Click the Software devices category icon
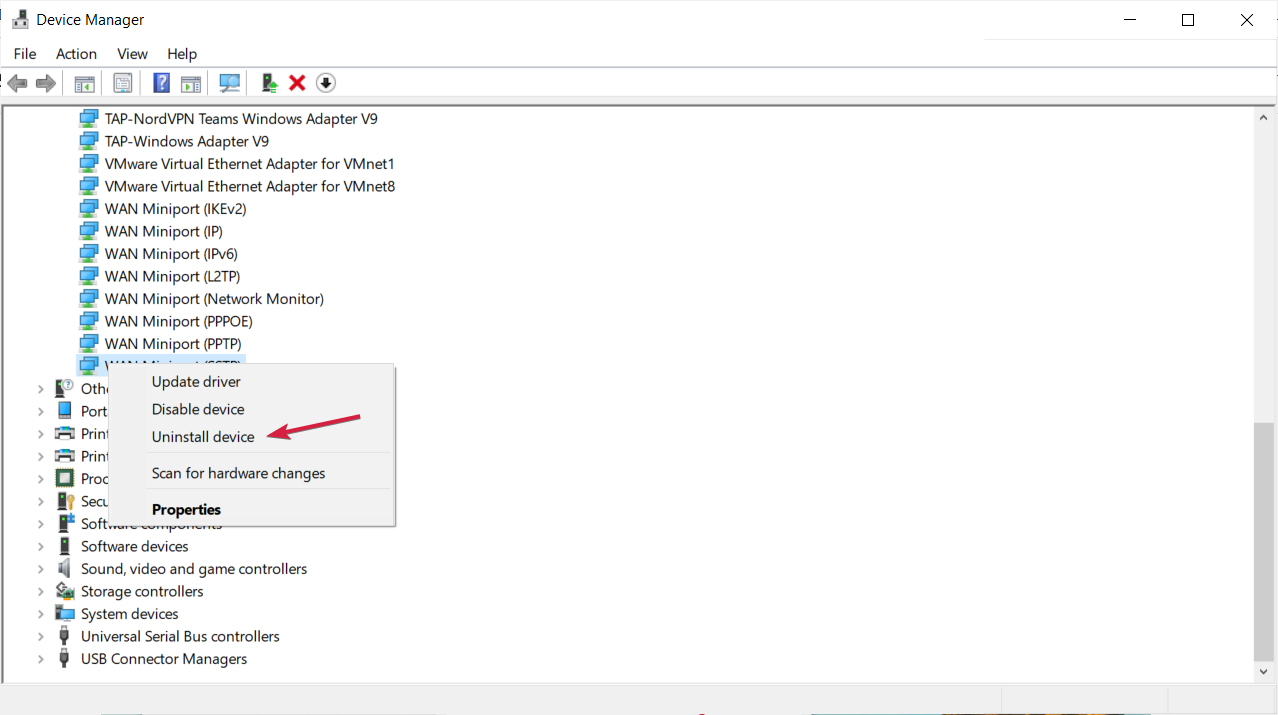 pyautogui.click(x=65, y=546)
